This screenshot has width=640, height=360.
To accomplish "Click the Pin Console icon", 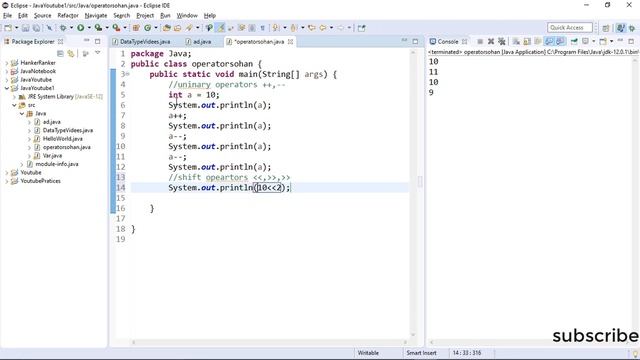I will click(574, 41).
